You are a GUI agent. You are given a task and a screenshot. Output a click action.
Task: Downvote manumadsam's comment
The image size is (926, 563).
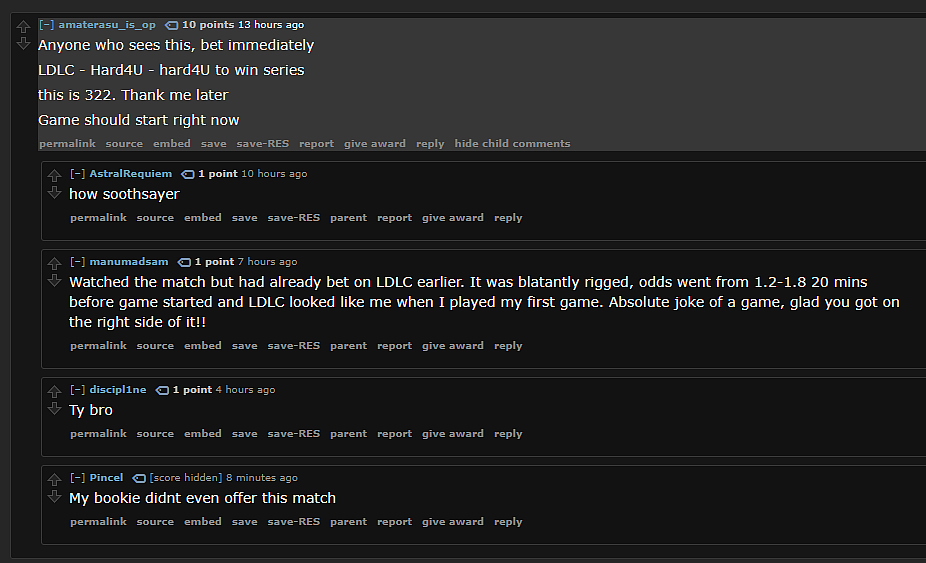click(x=54, y=280)
